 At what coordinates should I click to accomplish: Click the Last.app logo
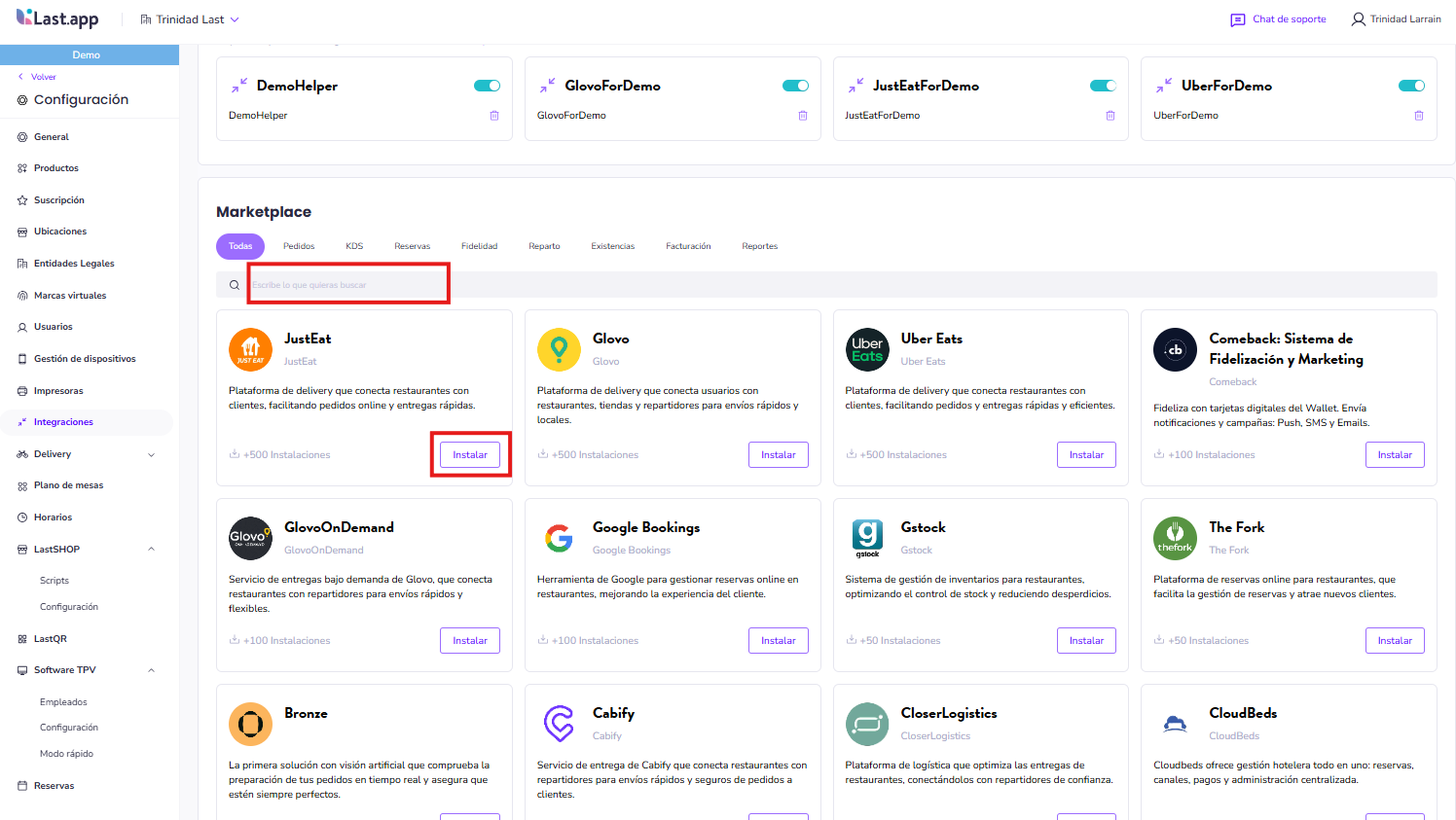click(x=57, y=18)
